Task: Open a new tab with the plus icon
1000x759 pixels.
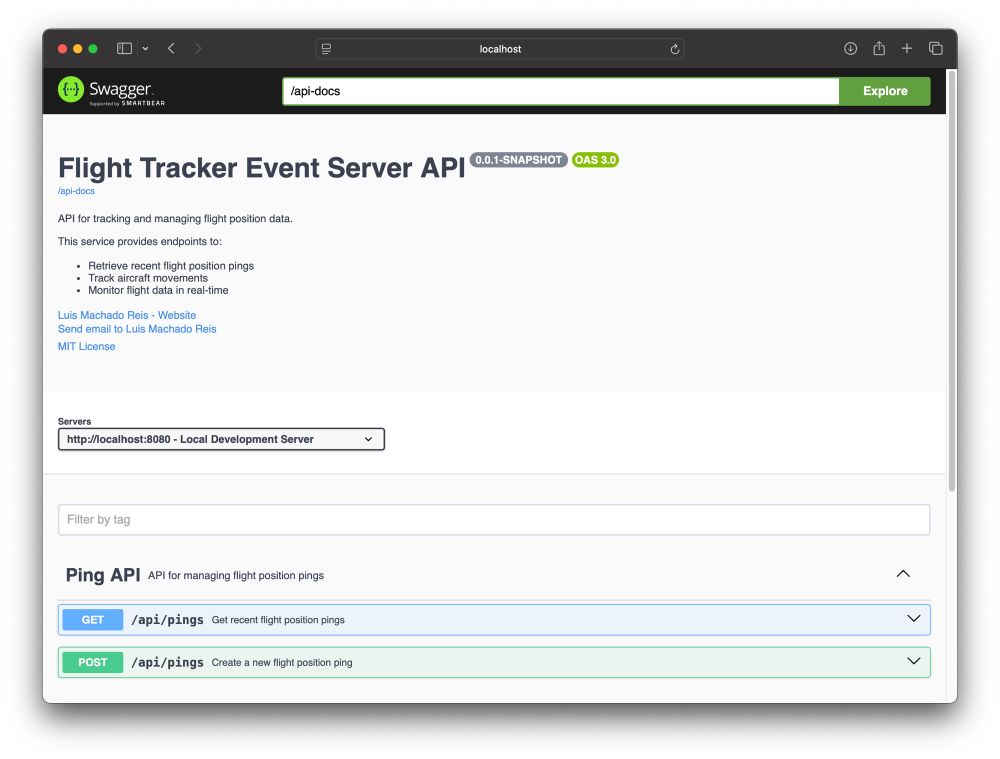Action: (906, 48)
